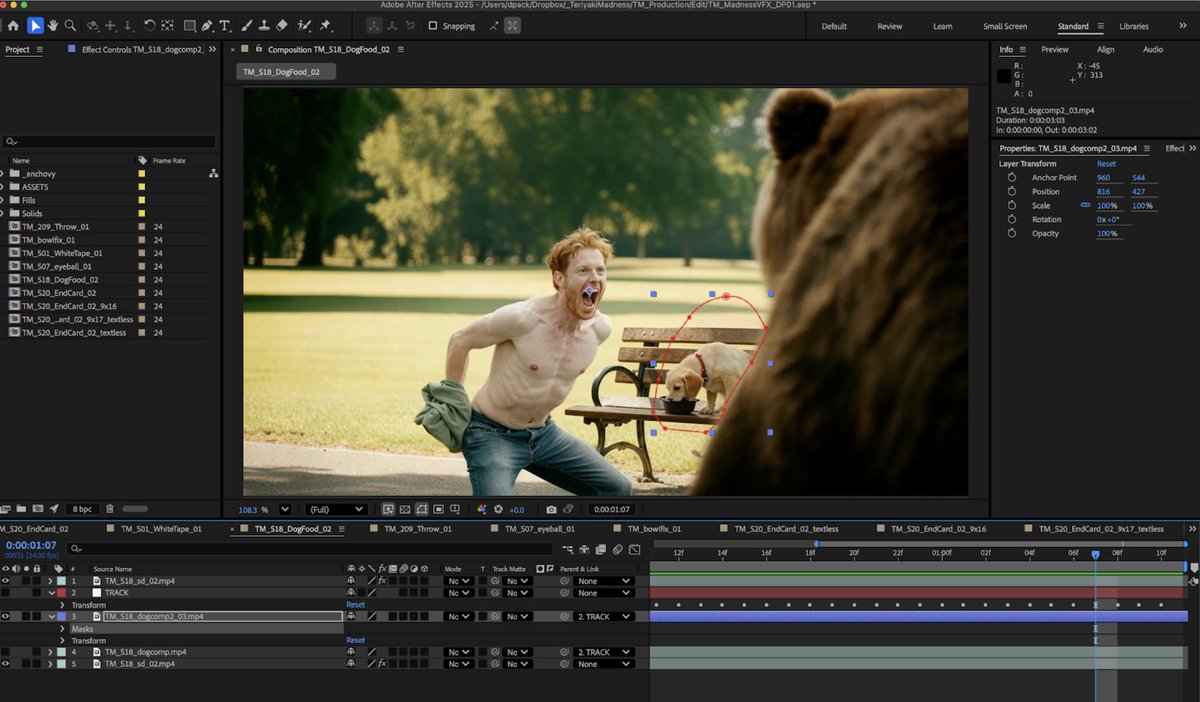Select the Puppet Pin tool
The height and width of the screenshot is (702, 1200).
pyautogui.click(x=325, y=25)
